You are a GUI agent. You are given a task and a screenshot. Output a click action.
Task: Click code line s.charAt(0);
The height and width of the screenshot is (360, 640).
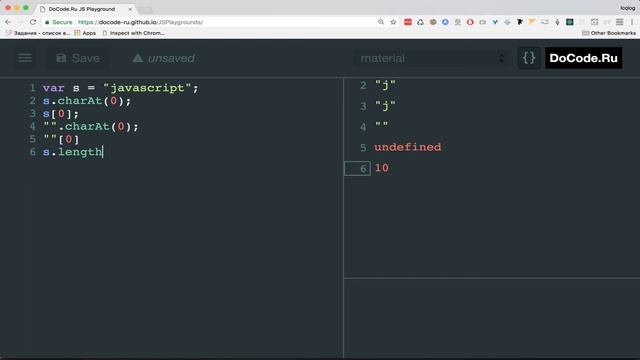coord(87,101)
